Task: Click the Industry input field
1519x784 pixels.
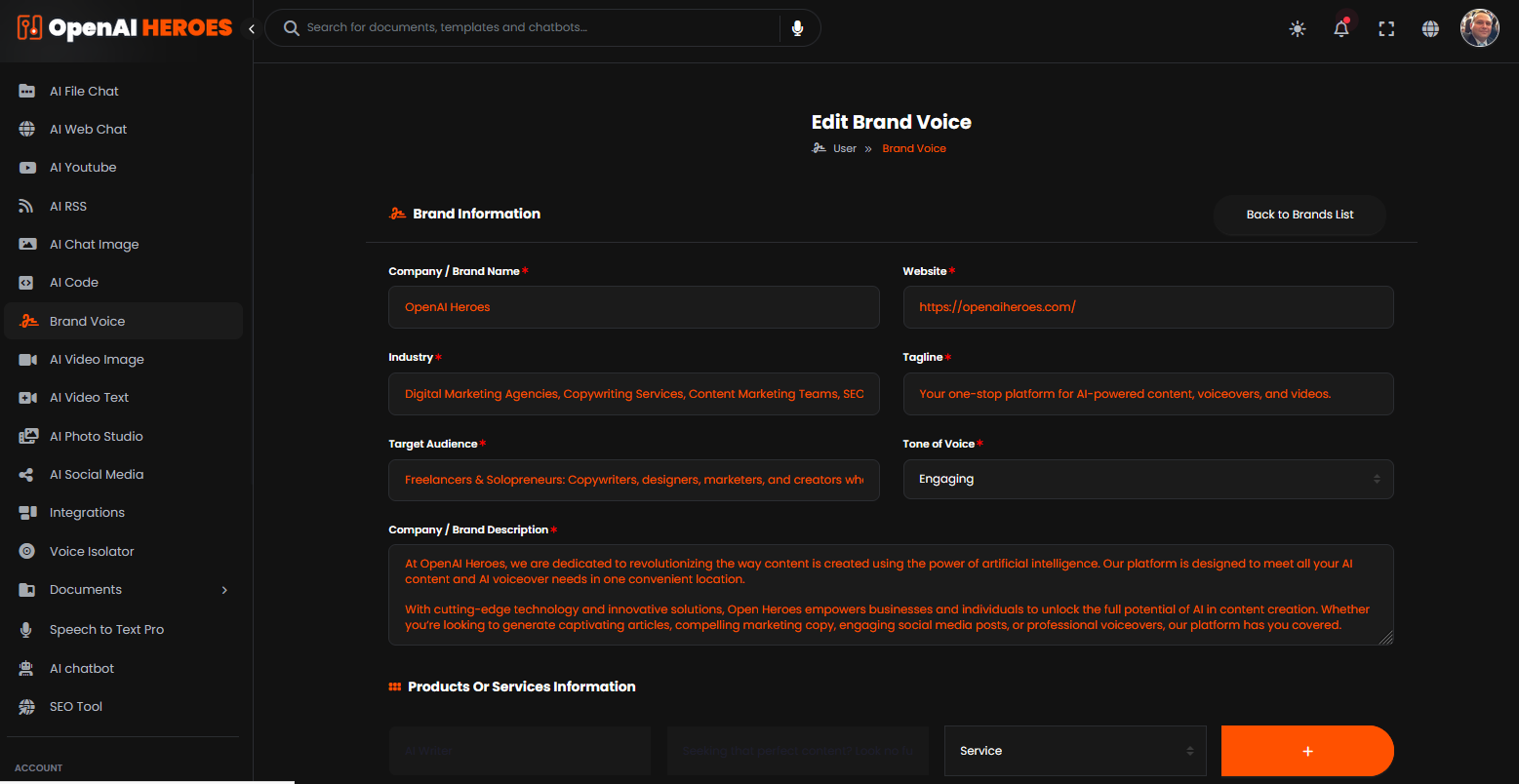Action: point(634,394)
